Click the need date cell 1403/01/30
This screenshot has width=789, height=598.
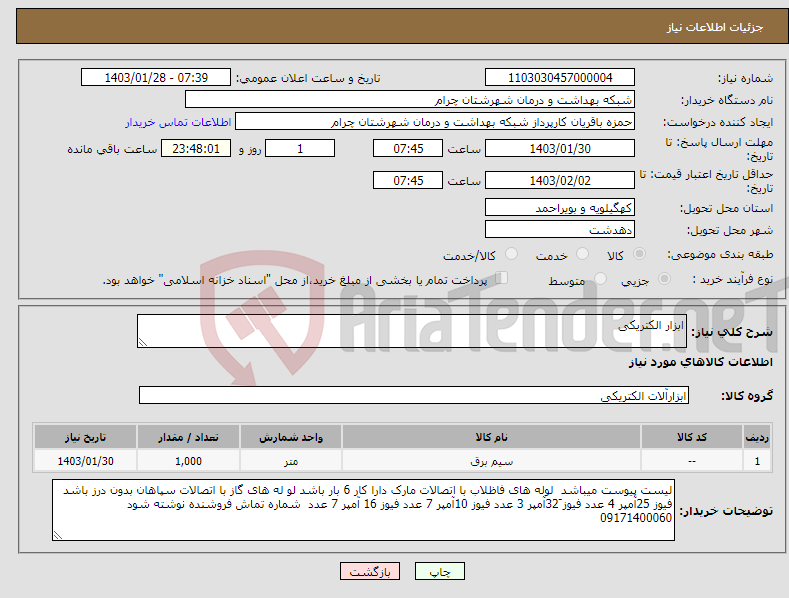(86, 461)
